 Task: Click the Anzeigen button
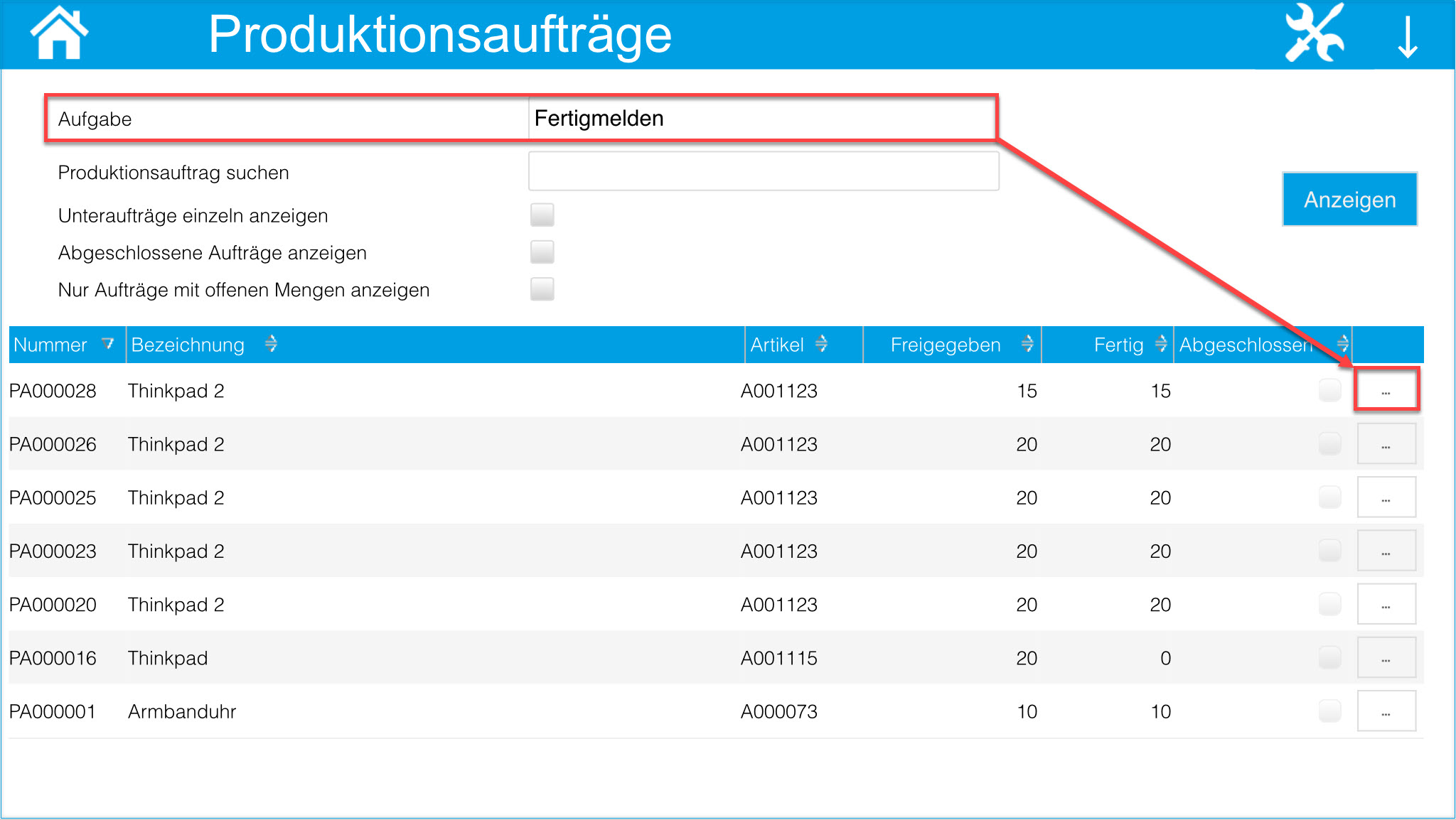click(x=1349, y=200)
